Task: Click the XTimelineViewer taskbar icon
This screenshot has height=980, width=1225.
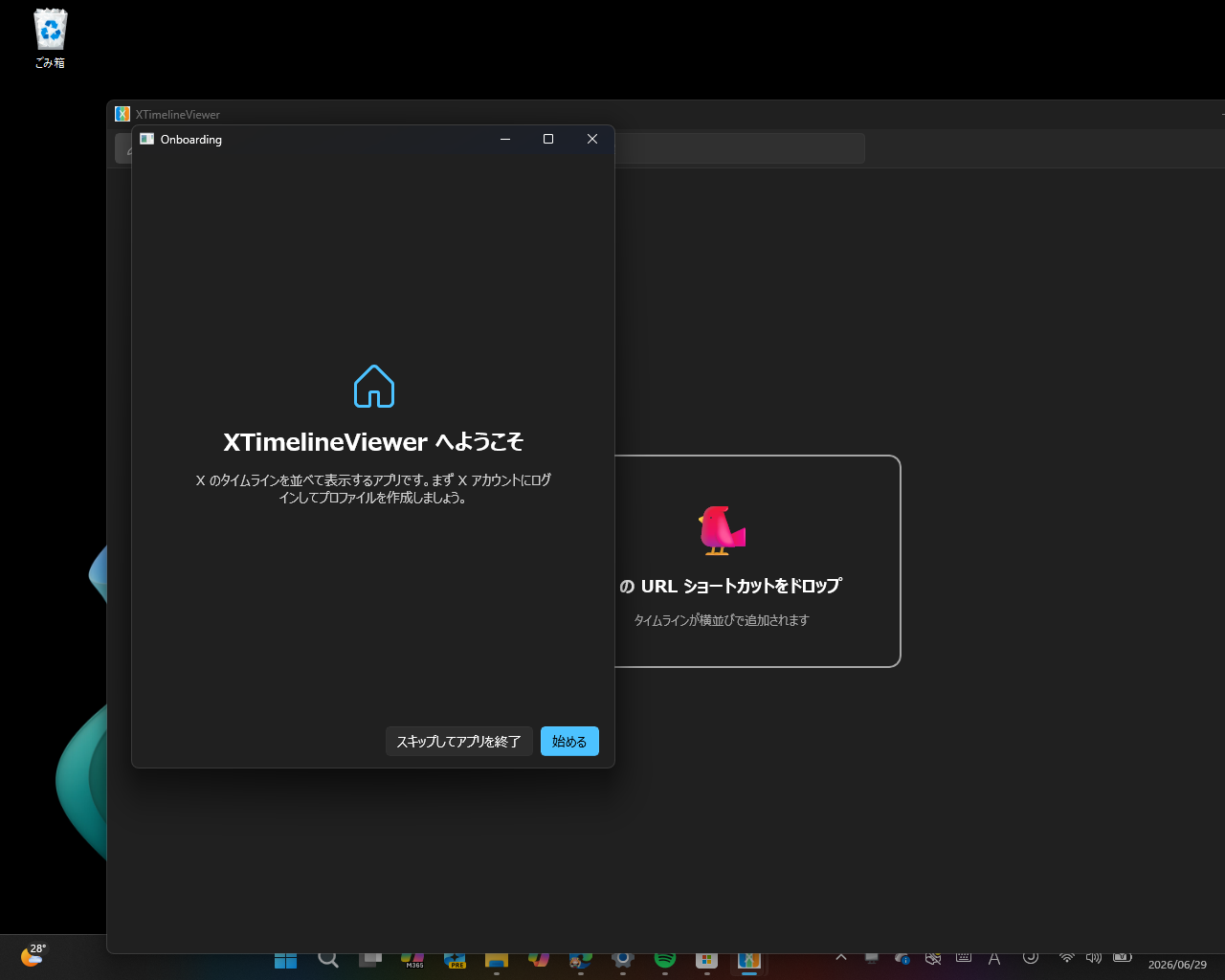Action: tap(749, 959)
